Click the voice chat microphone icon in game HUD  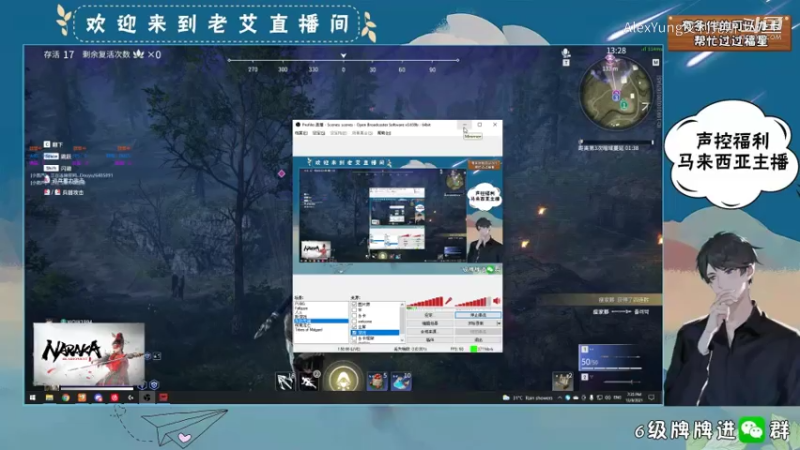coord(565,52)
